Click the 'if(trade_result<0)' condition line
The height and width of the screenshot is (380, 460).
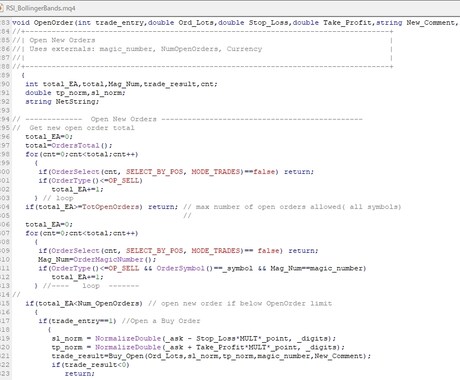(90, 365)
